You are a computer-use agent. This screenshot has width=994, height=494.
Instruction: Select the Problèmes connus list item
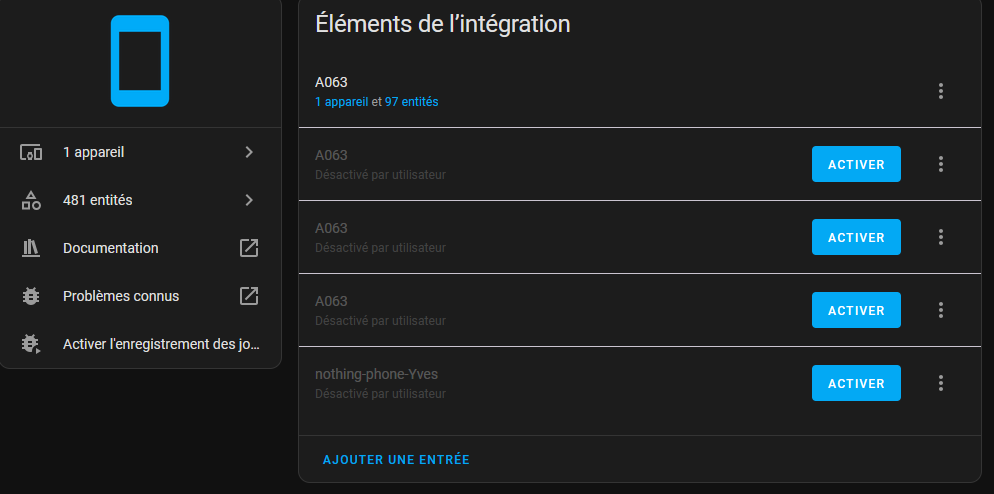click(140, 296)
